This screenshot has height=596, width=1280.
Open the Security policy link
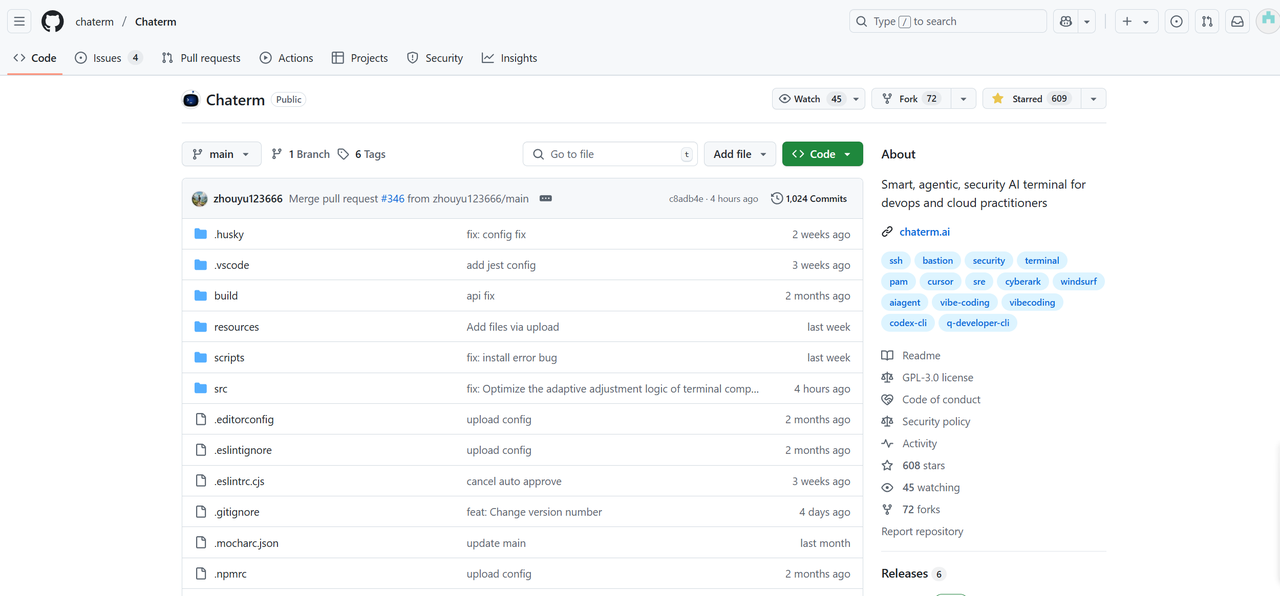tap(936, 422)
